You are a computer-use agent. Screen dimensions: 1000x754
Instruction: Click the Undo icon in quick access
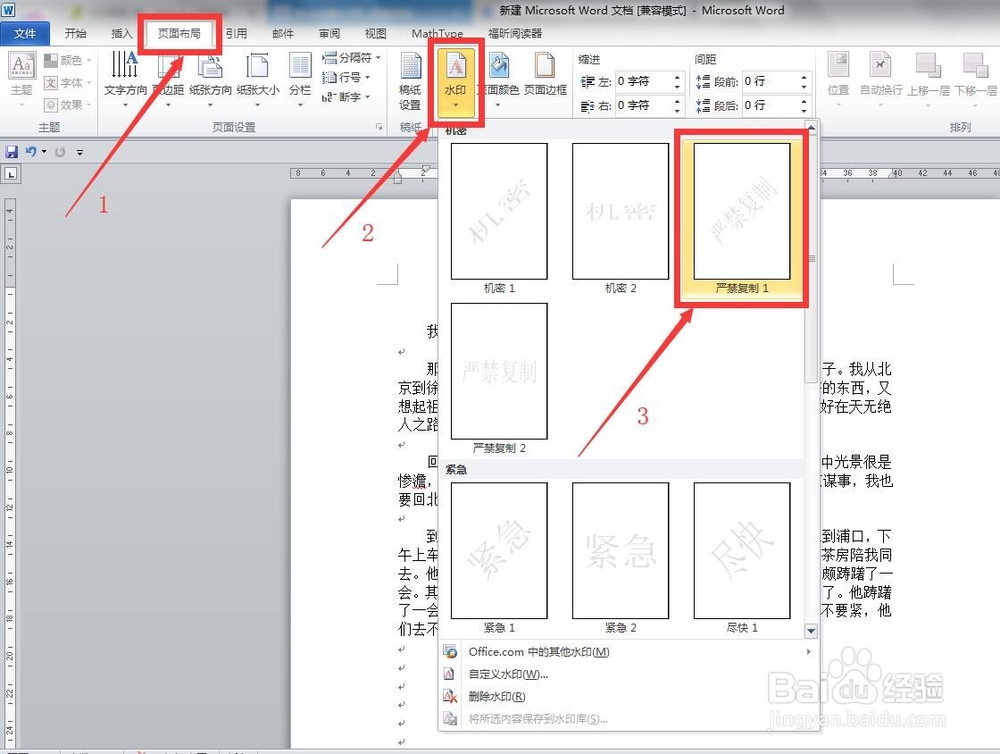click(x=31, y=152)
